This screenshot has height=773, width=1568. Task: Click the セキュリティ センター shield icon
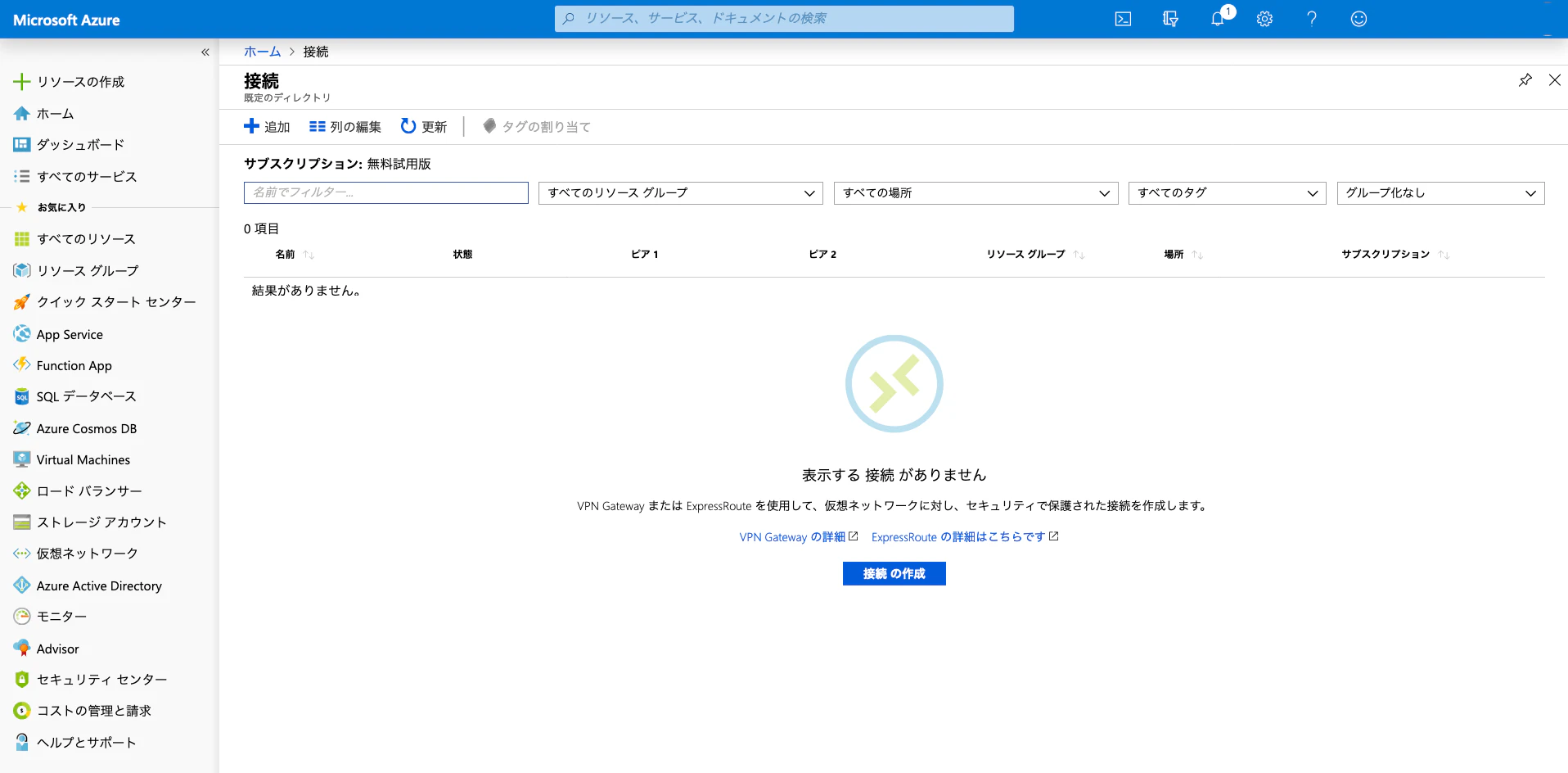click(x=22, y=679)
